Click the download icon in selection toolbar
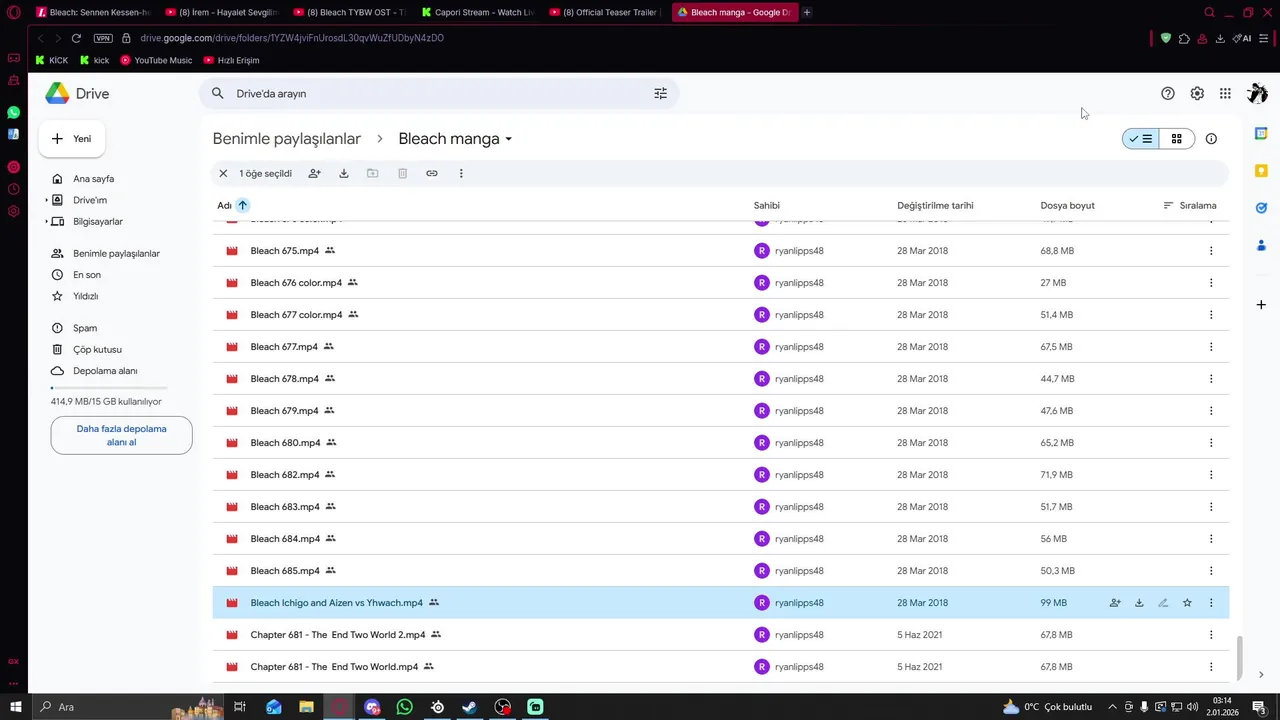The image size is (1280, 720). [343, 173]
